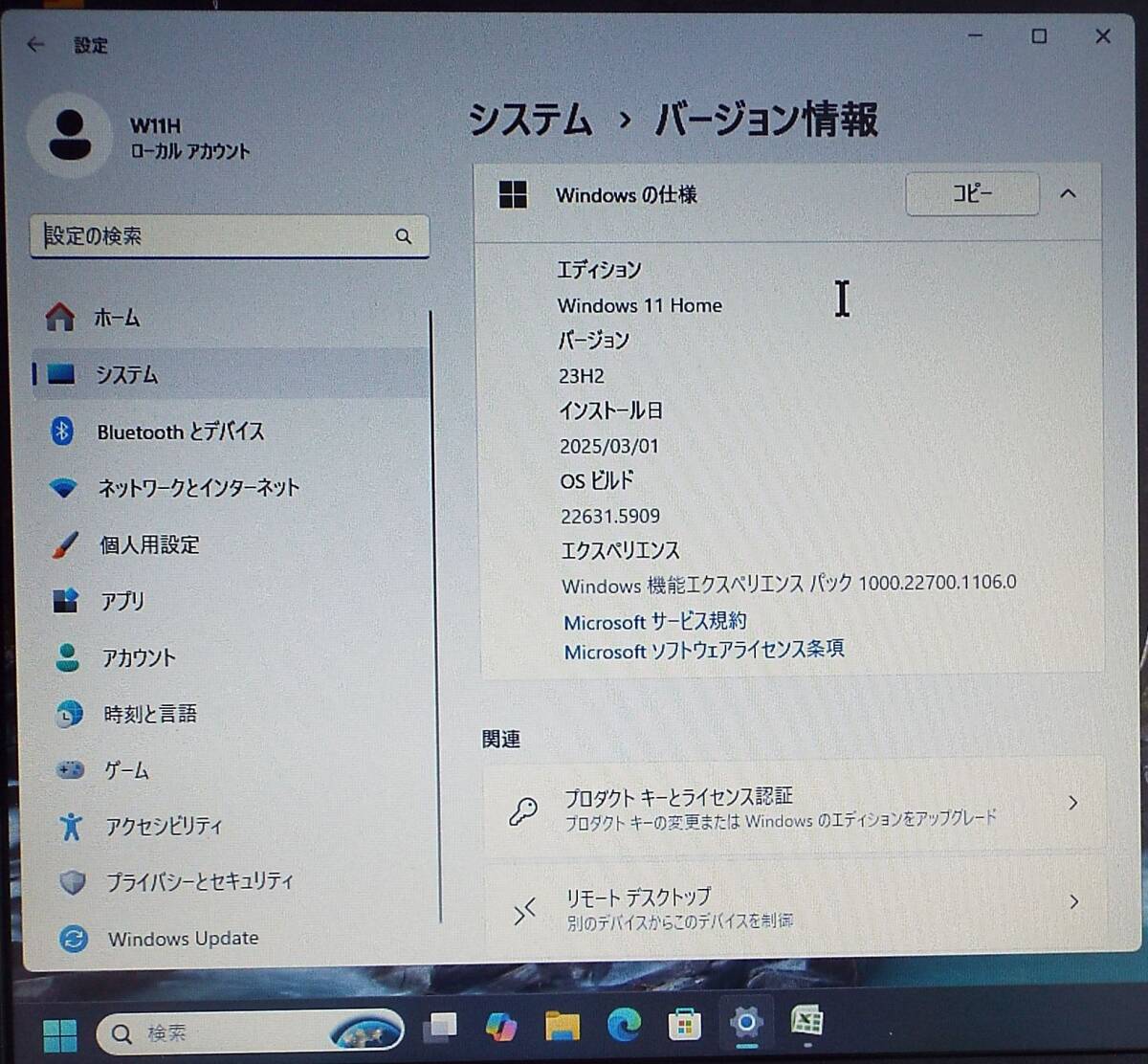Select システム in the sidebar
The image size is (1148, 1064).
coord(232,374)
